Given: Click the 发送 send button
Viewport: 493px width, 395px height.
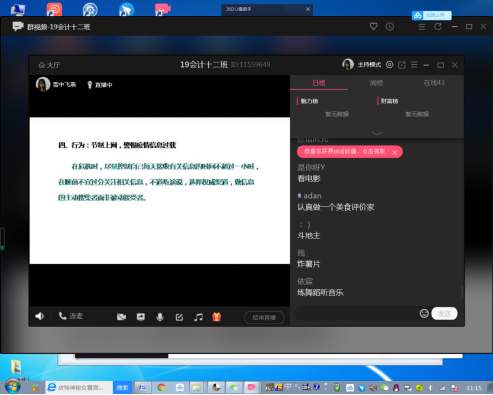Looking at the screenshot, I should click(x=444, y=313).
